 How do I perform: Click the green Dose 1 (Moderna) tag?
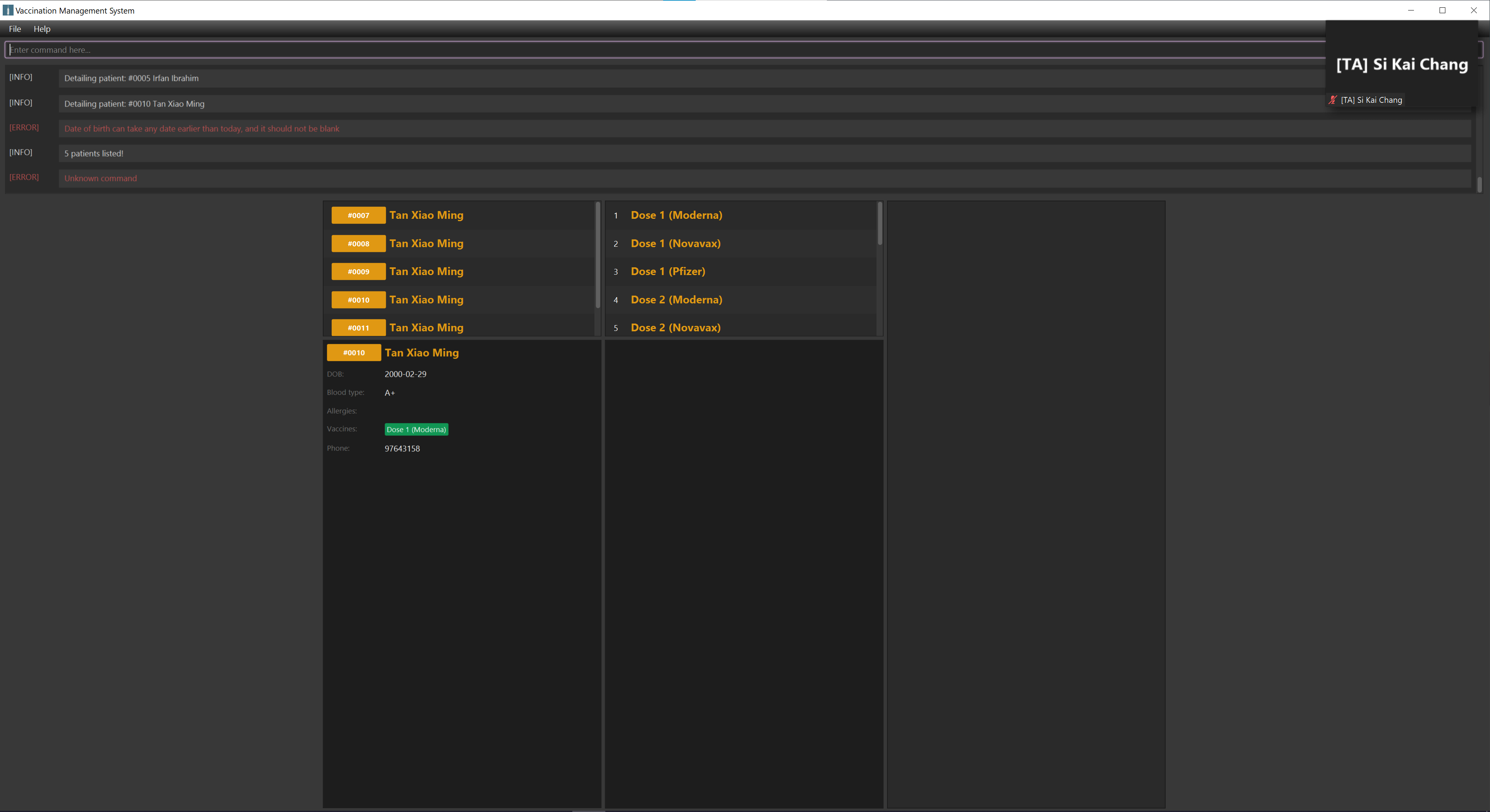coord(416,429)
